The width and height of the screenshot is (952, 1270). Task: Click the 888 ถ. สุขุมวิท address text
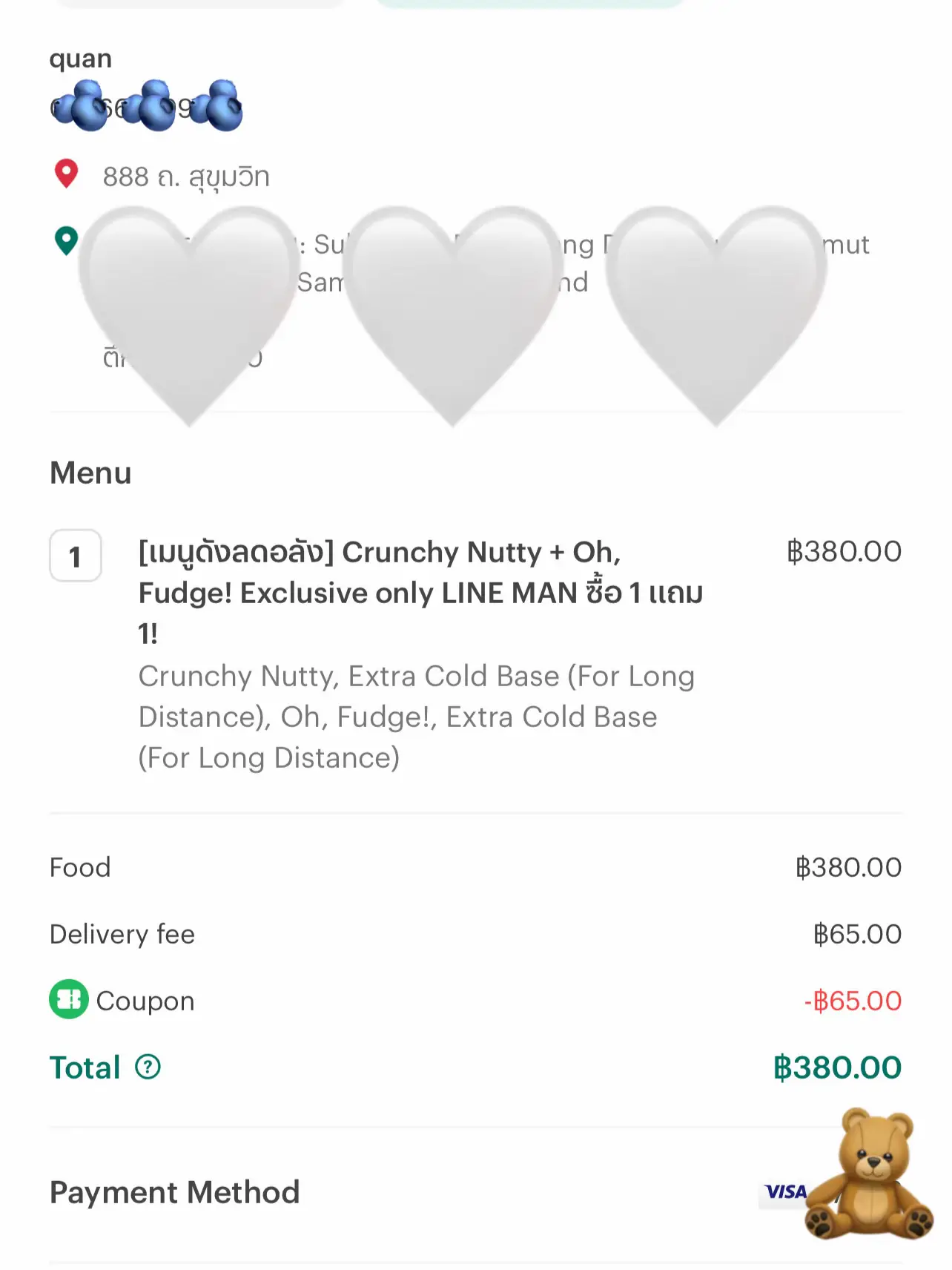(x=186, y=177)
